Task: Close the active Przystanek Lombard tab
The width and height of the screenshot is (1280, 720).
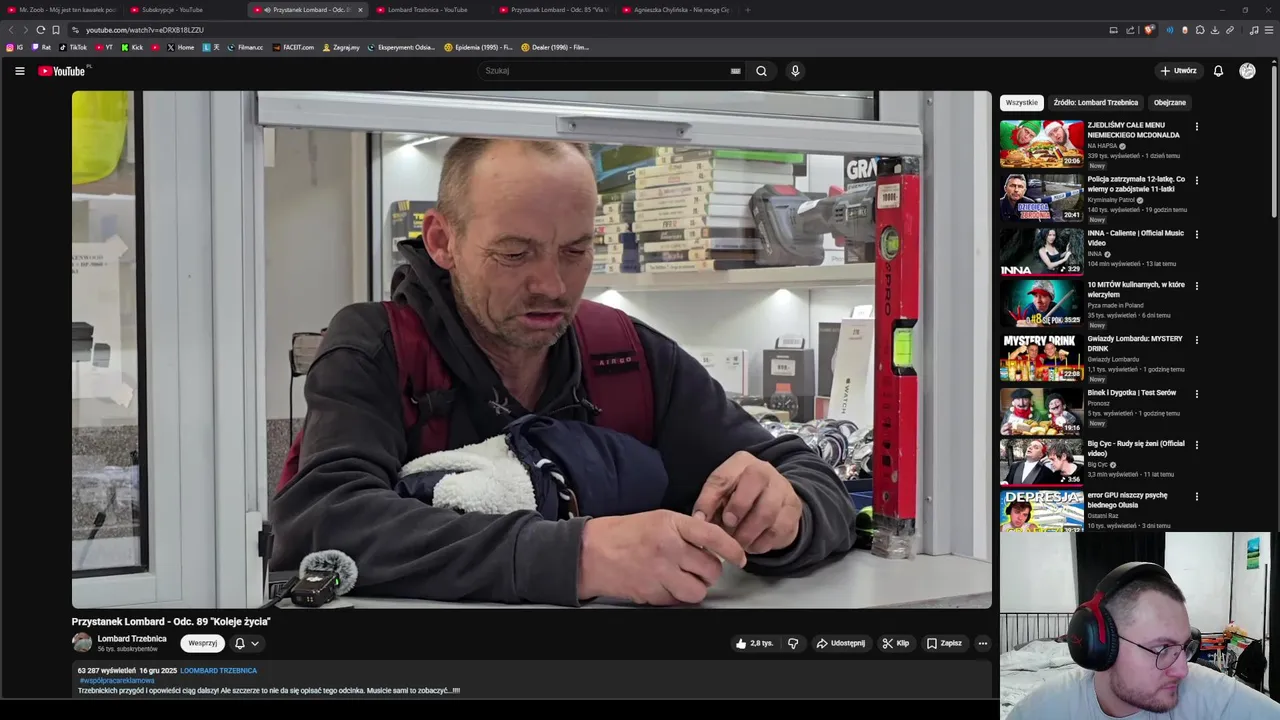Action: (360, 10)
